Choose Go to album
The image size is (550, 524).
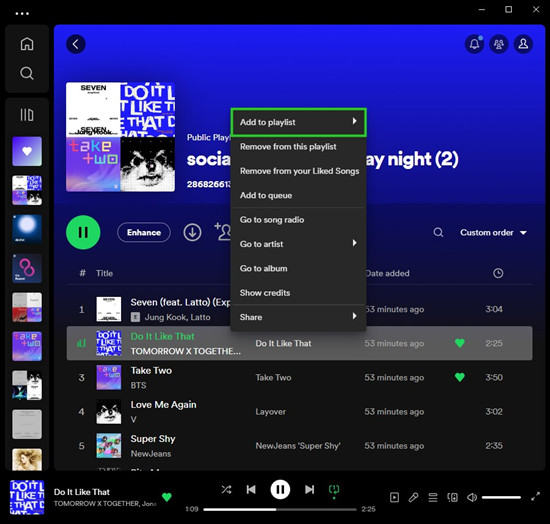point(299,269)
